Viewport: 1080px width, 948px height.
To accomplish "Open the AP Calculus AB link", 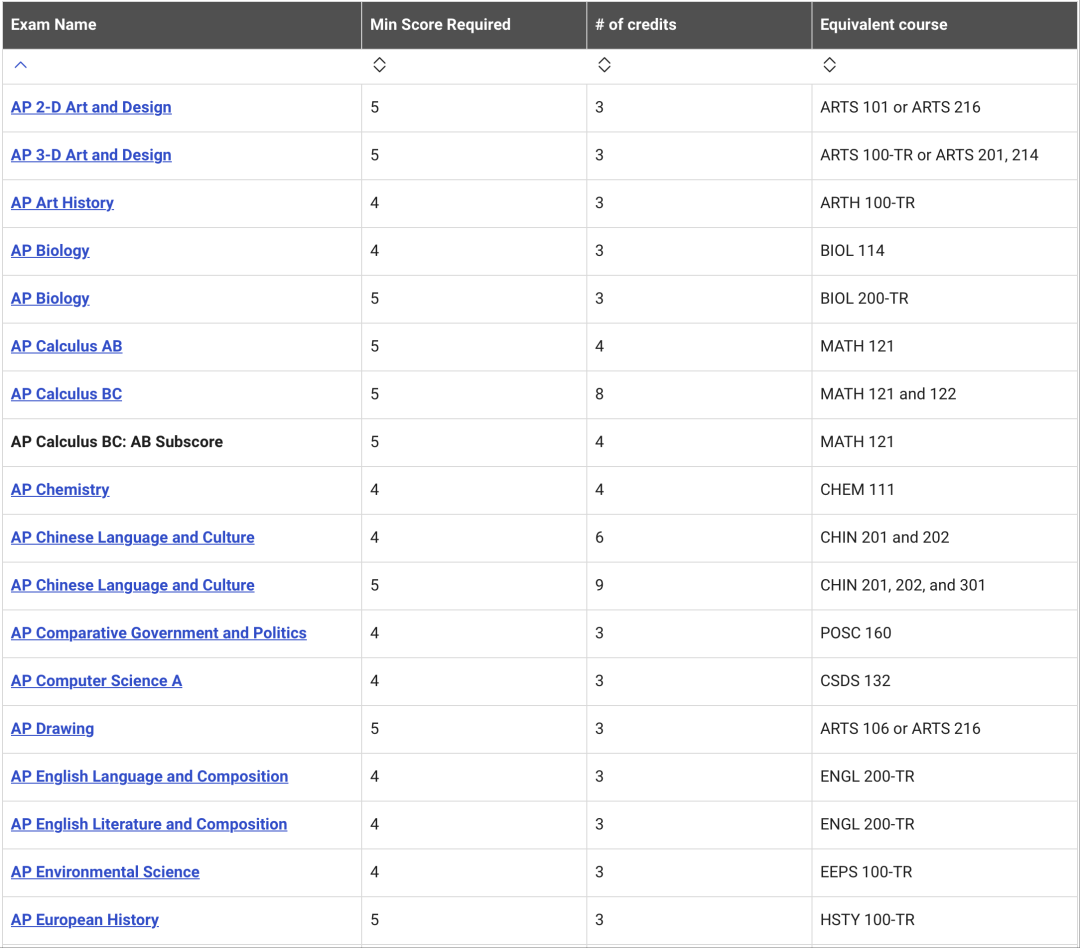I will point(66,346).
